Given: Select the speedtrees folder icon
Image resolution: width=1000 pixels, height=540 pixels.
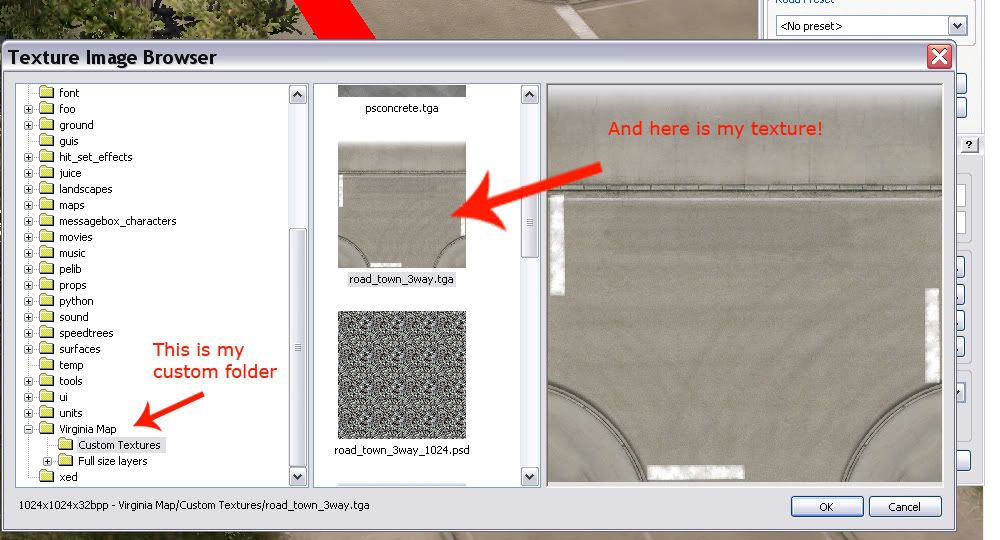Looking at the screenshot, I should (46, 333).
